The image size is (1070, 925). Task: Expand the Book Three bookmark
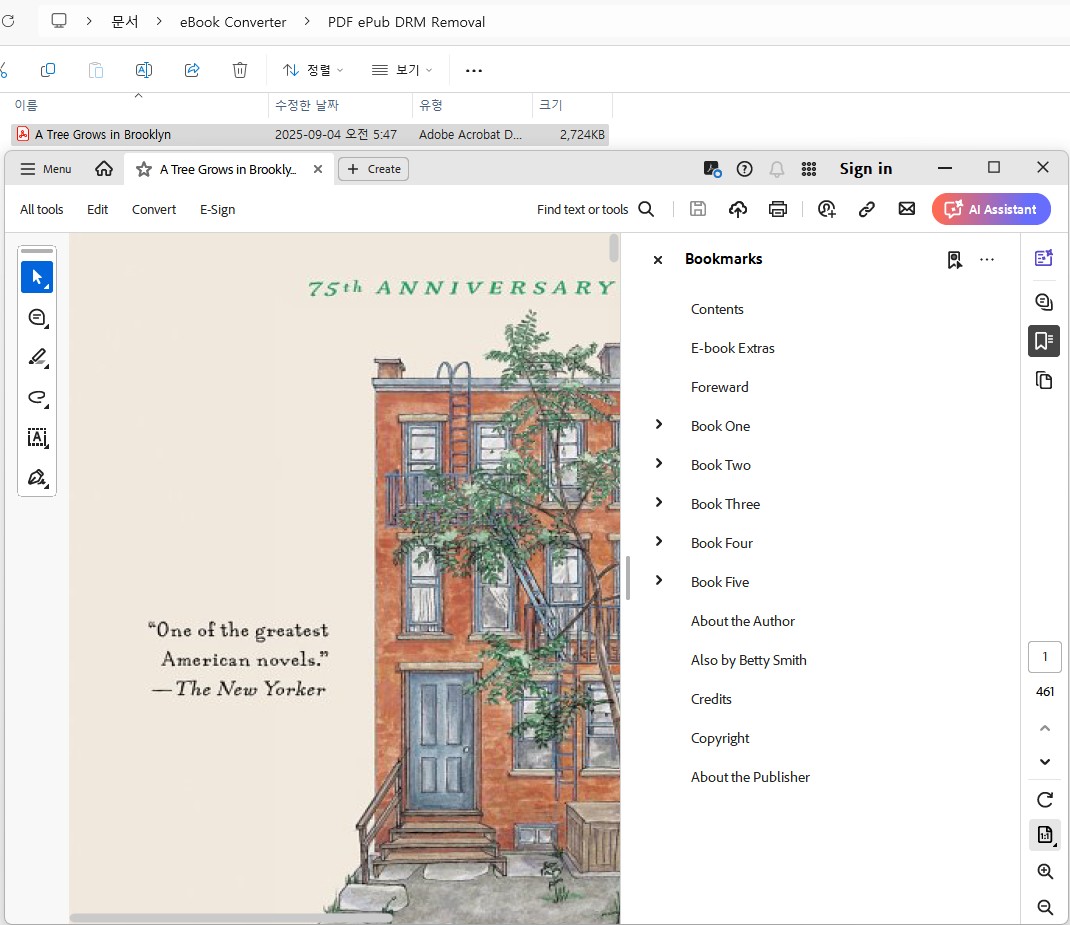coord(659,502)
